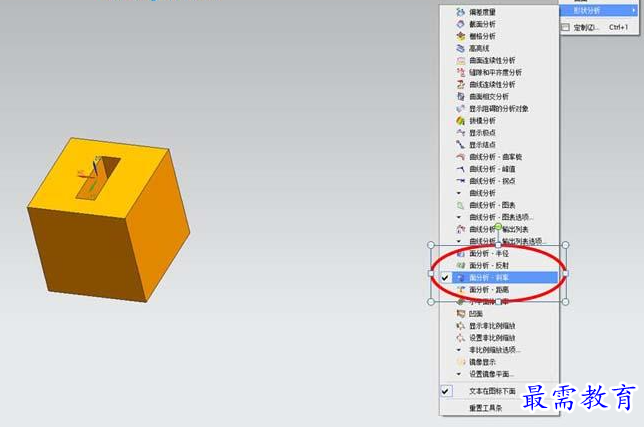This screenshot has width=644, height=429.
Task: Select the 截面分析 section analysis icon
Action: [x=460, y=24]
